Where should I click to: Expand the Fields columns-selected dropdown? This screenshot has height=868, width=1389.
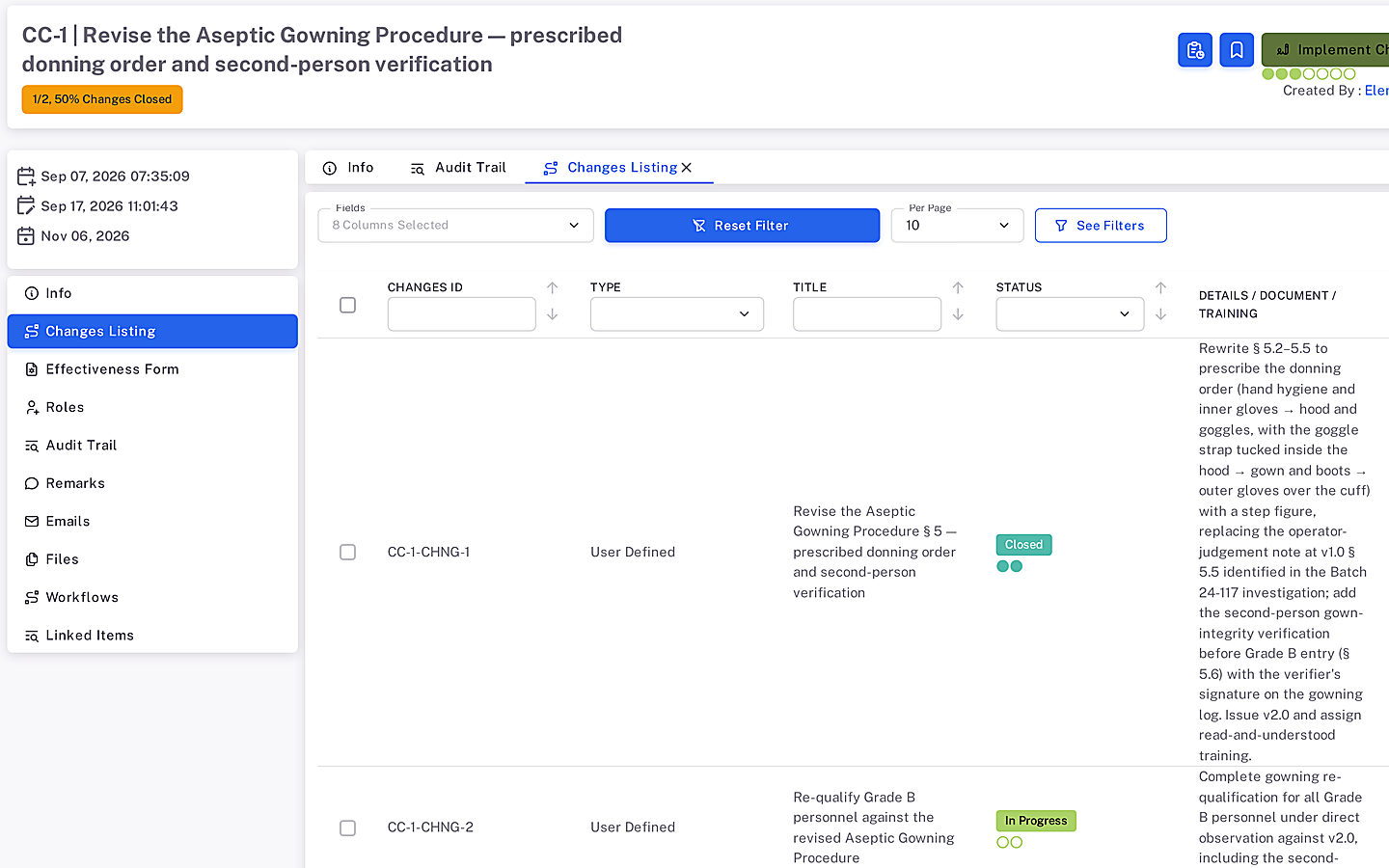tap(455, 226)
